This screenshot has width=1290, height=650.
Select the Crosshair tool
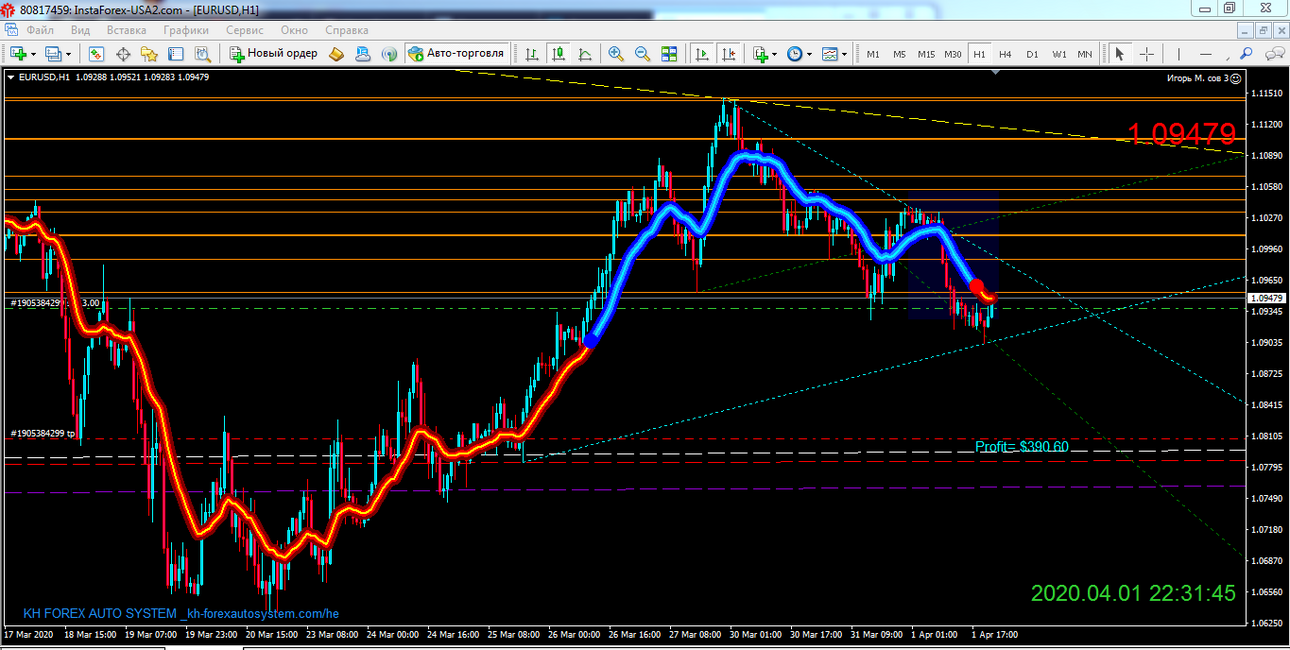[x=1146, y=53]
